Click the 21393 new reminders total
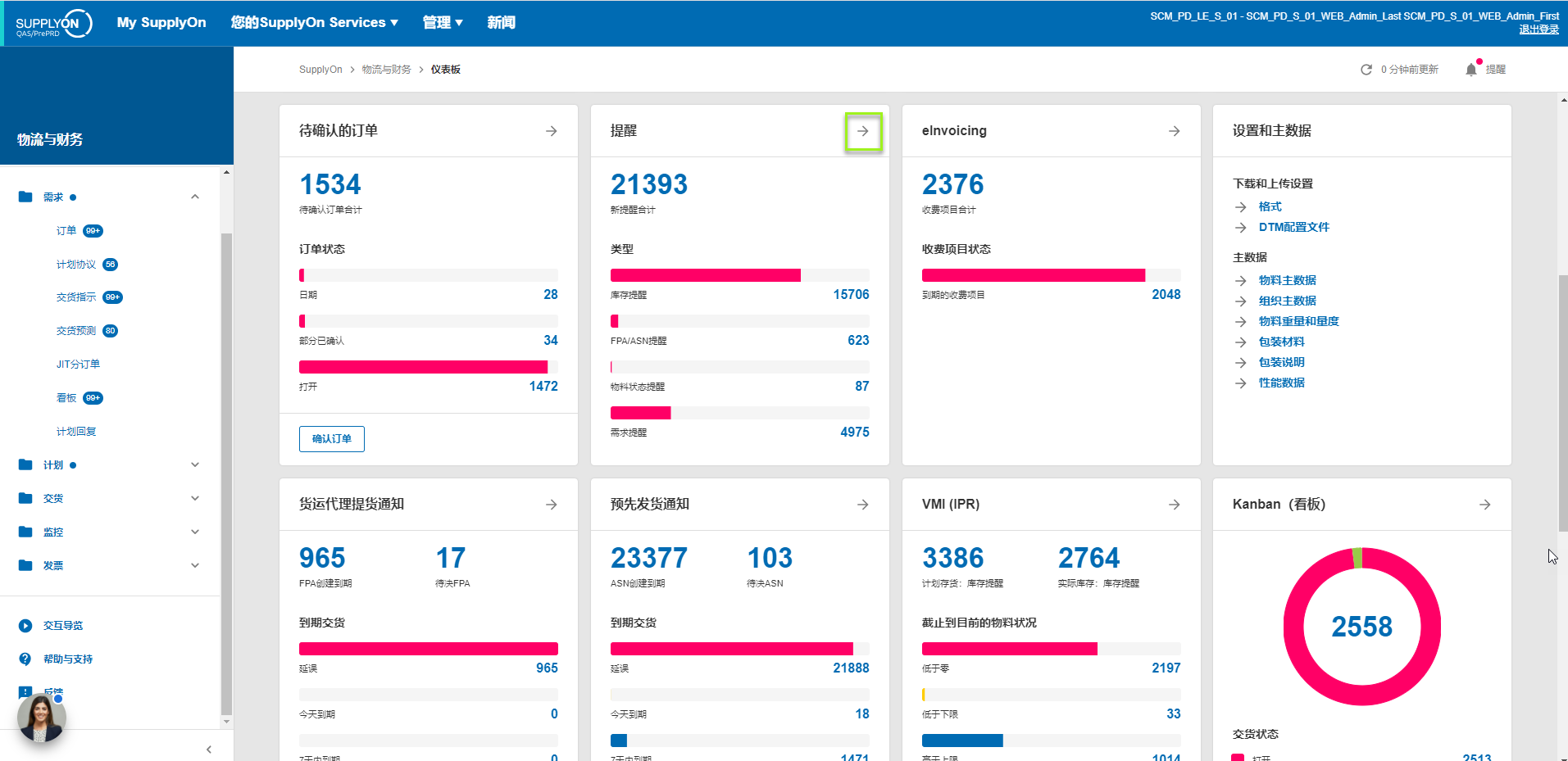1568x761 pixels. [649, 184]
